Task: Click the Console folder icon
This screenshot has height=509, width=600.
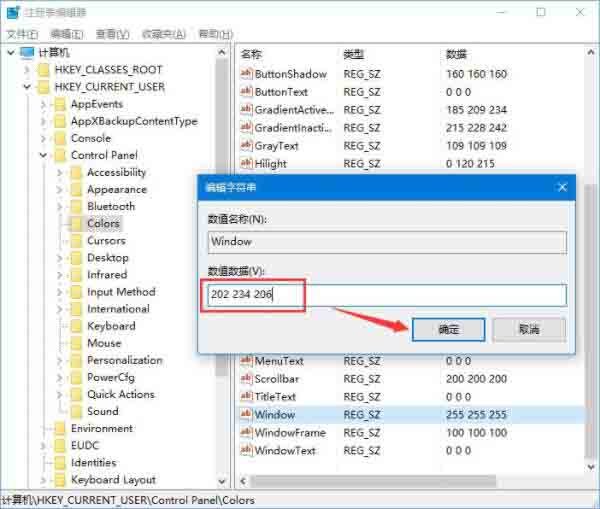Action: (60, 138)
